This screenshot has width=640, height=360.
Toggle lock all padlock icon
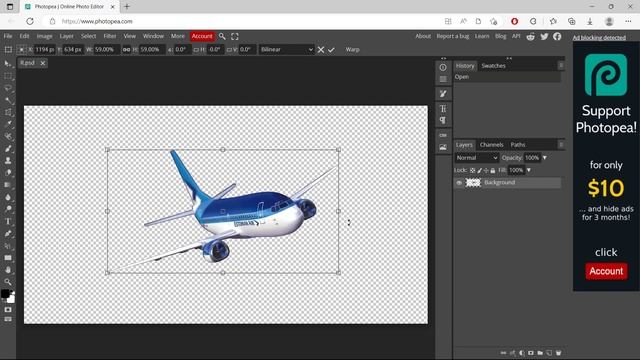(x=493, y=170)
